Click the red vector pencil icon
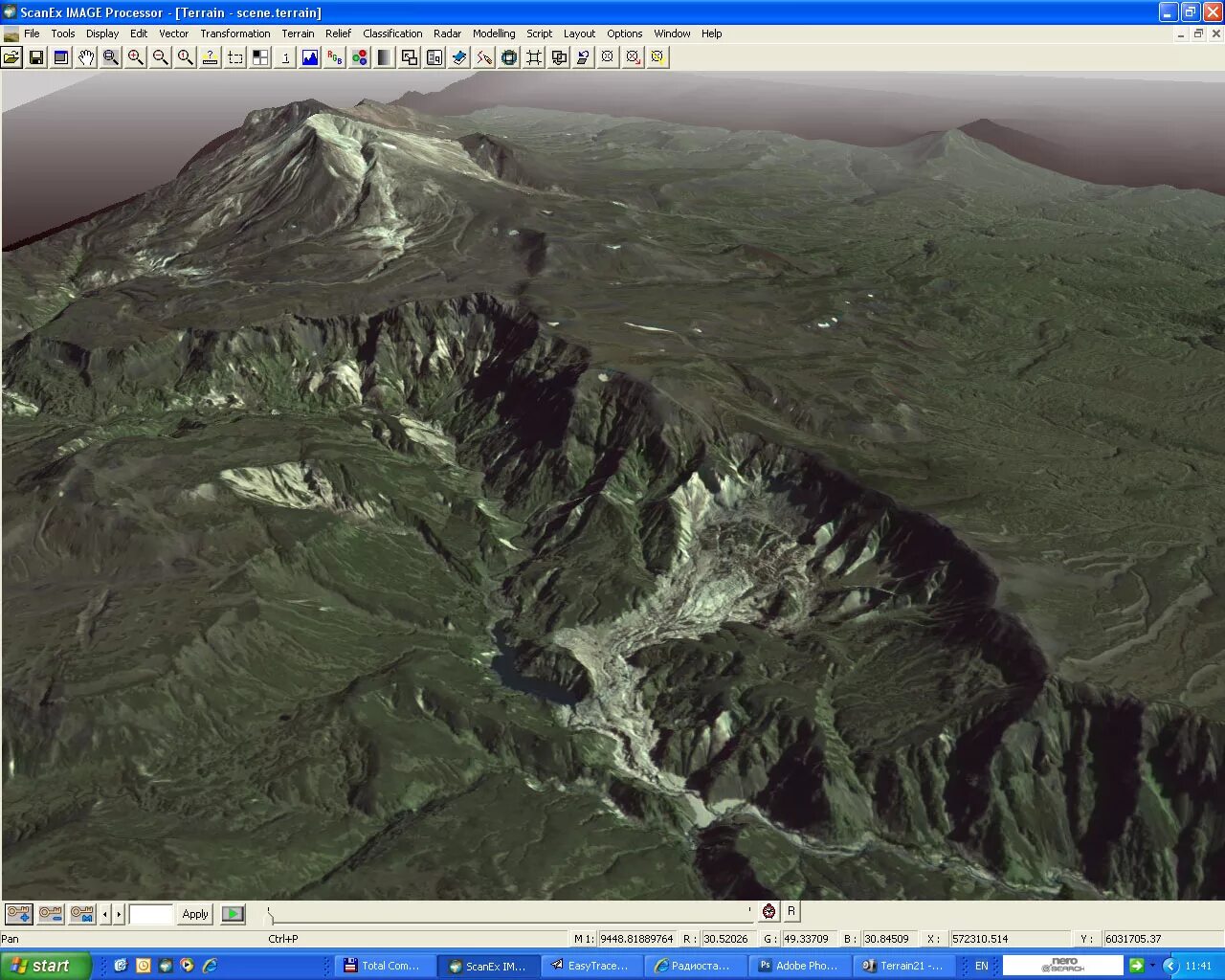Screen dimensions: 1225x980 coord(484,57)
